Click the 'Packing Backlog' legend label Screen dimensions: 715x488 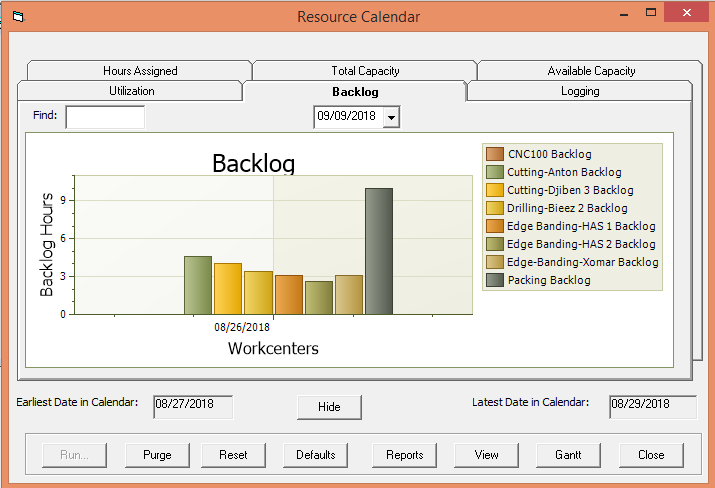pyautogui.click(x=549, y=280)
